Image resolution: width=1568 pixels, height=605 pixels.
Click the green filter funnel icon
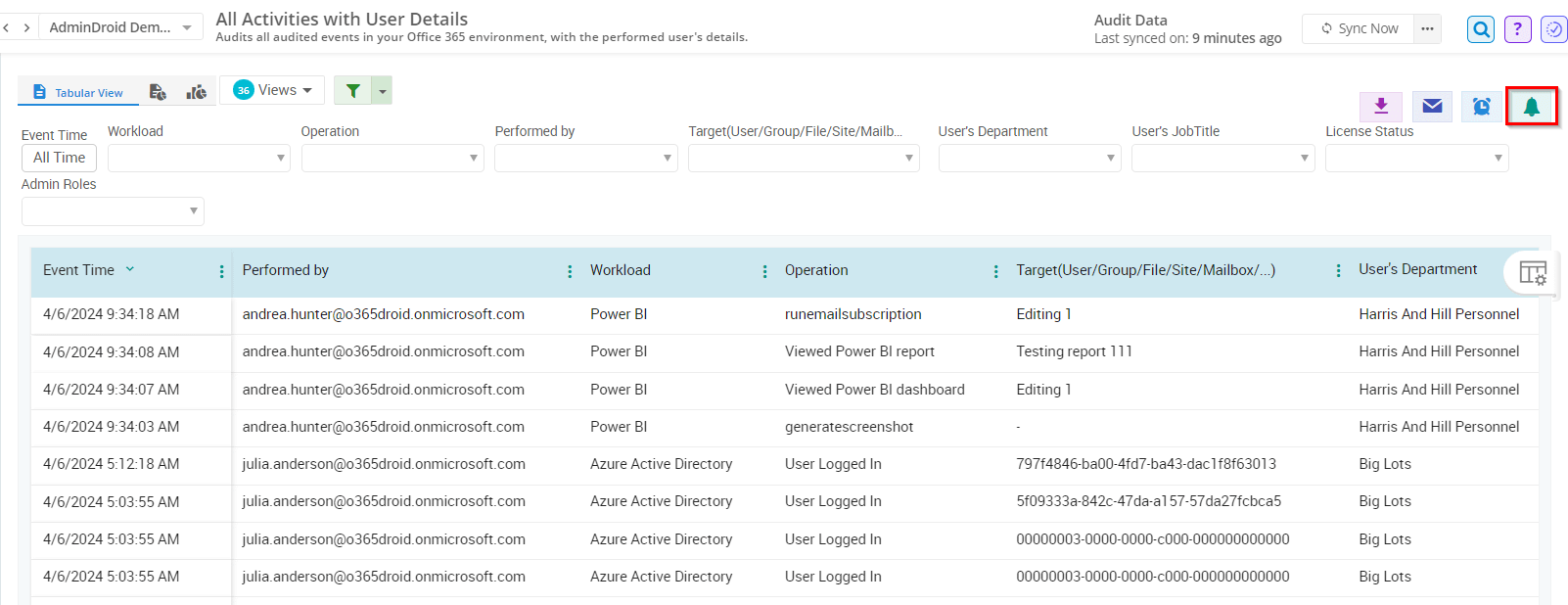pos(352,91)
